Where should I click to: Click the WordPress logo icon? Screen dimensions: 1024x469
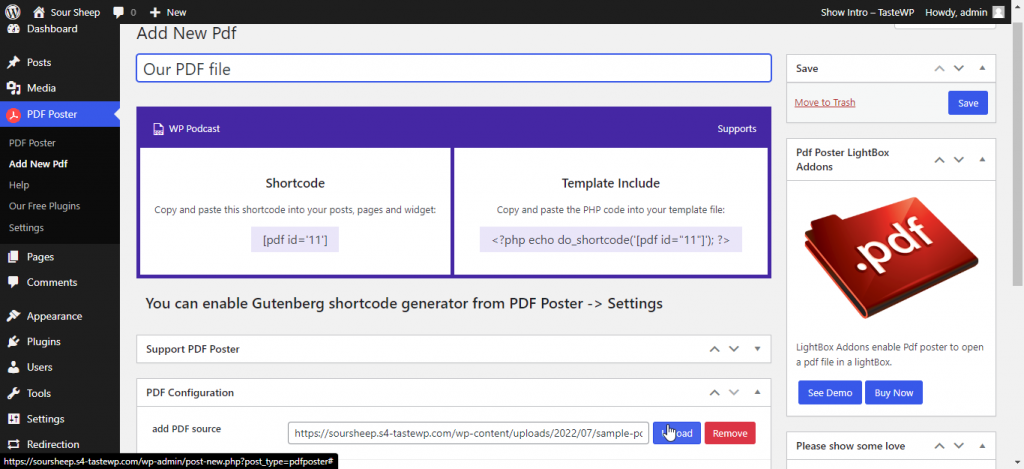[x=13, y=12]
